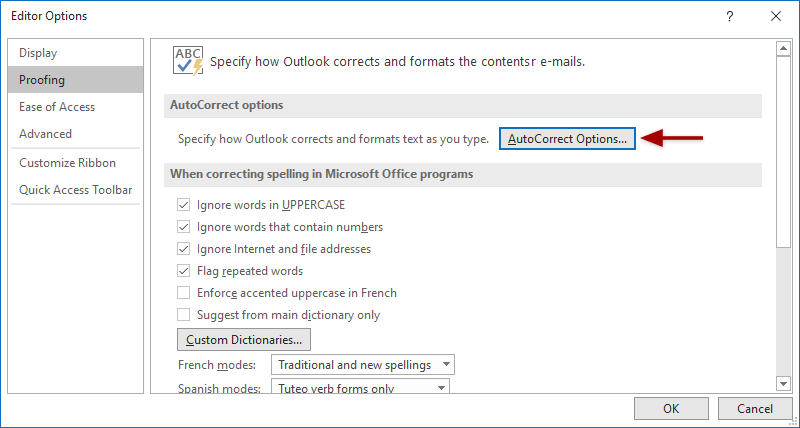This screenshot has width=800, height=428.
Task: Open Custom Dictionaries dialog
Action: tap(244, 340)
